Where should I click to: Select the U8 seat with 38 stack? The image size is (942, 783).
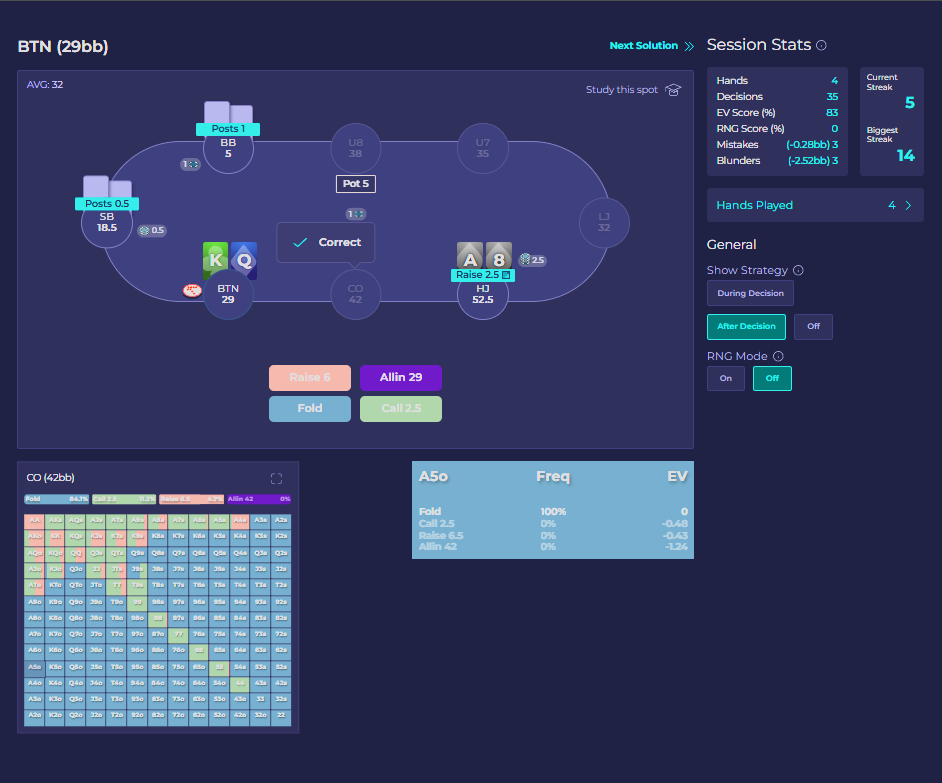tap(356, 148)
